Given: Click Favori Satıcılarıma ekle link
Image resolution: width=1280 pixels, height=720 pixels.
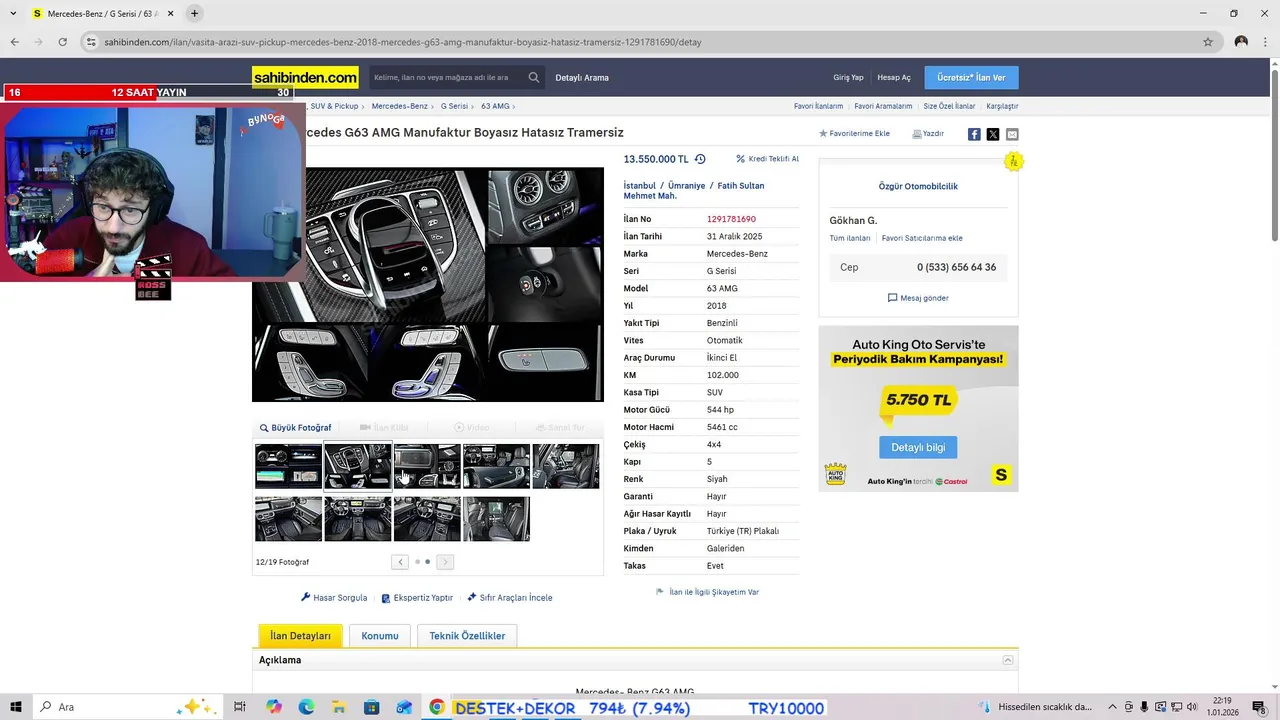Looking at the screenshot, I should [x=922, y=238].
